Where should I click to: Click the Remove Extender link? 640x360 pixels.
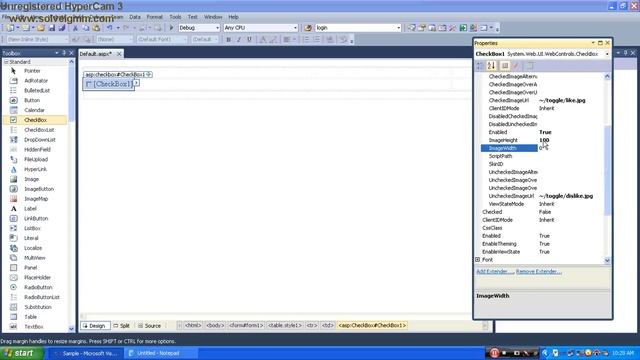click(x=539, y=271)
